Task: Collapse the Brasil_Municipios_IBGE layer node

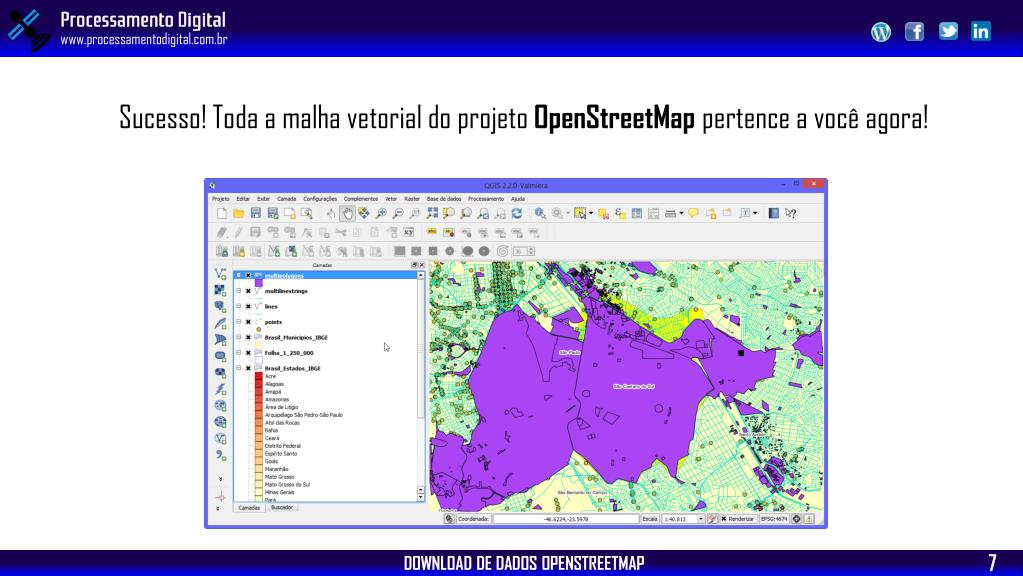Action: [239, 337]
